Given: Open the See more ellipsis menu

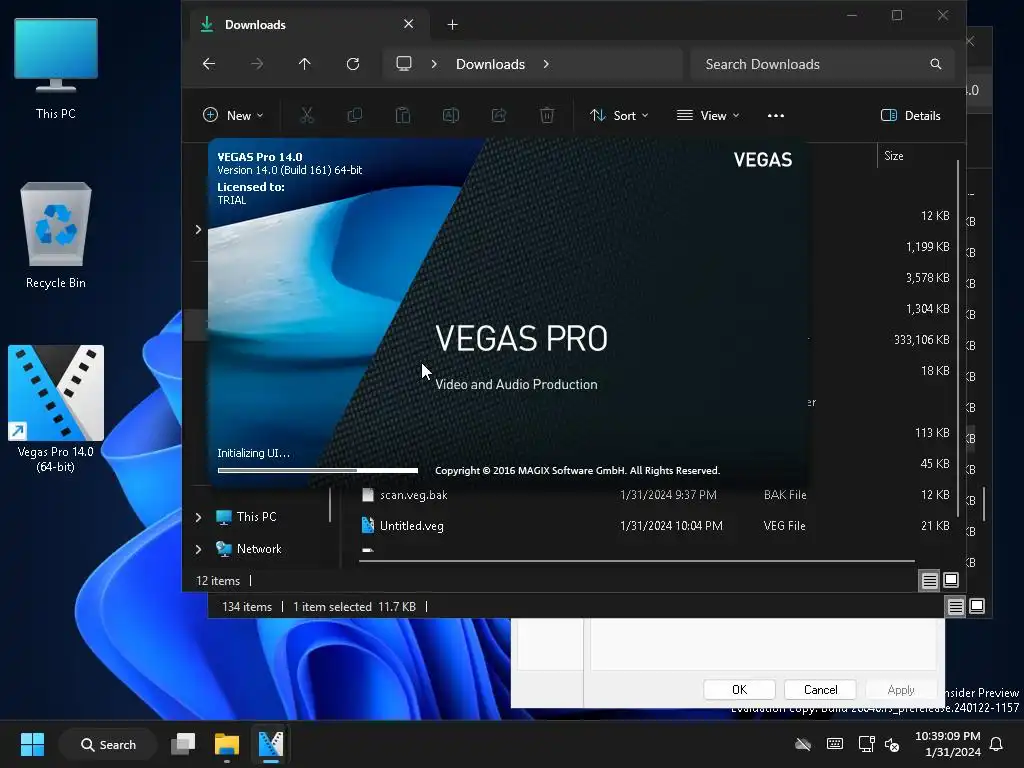Looking at the screenshot, I should [776, 116].
